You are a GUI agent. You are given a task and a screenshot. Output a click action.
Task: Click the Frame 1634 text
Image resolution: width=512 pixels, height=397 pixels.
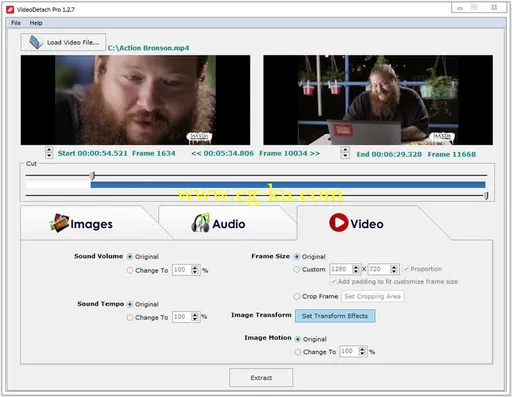(x=154, y=153)
